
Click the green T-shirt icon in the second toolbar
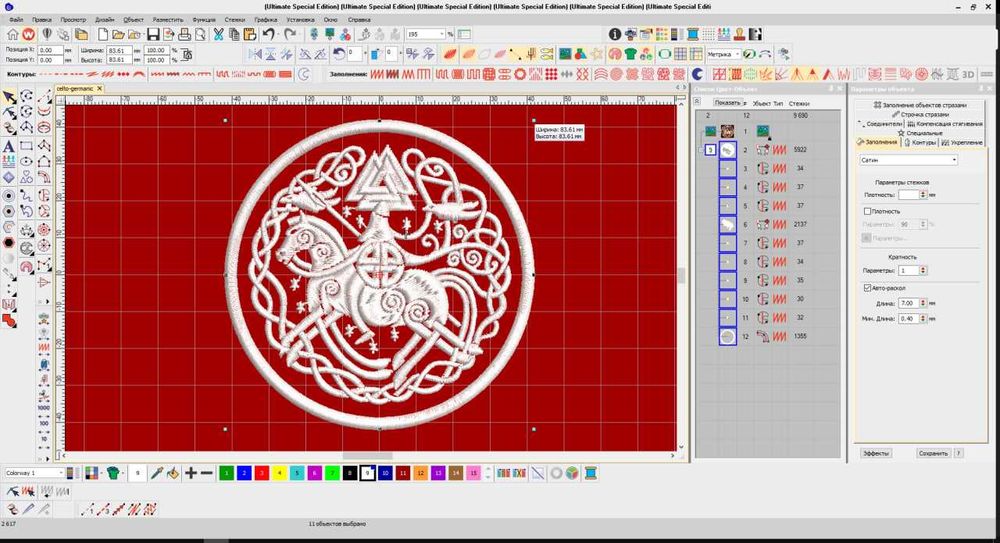coord(631,54)
